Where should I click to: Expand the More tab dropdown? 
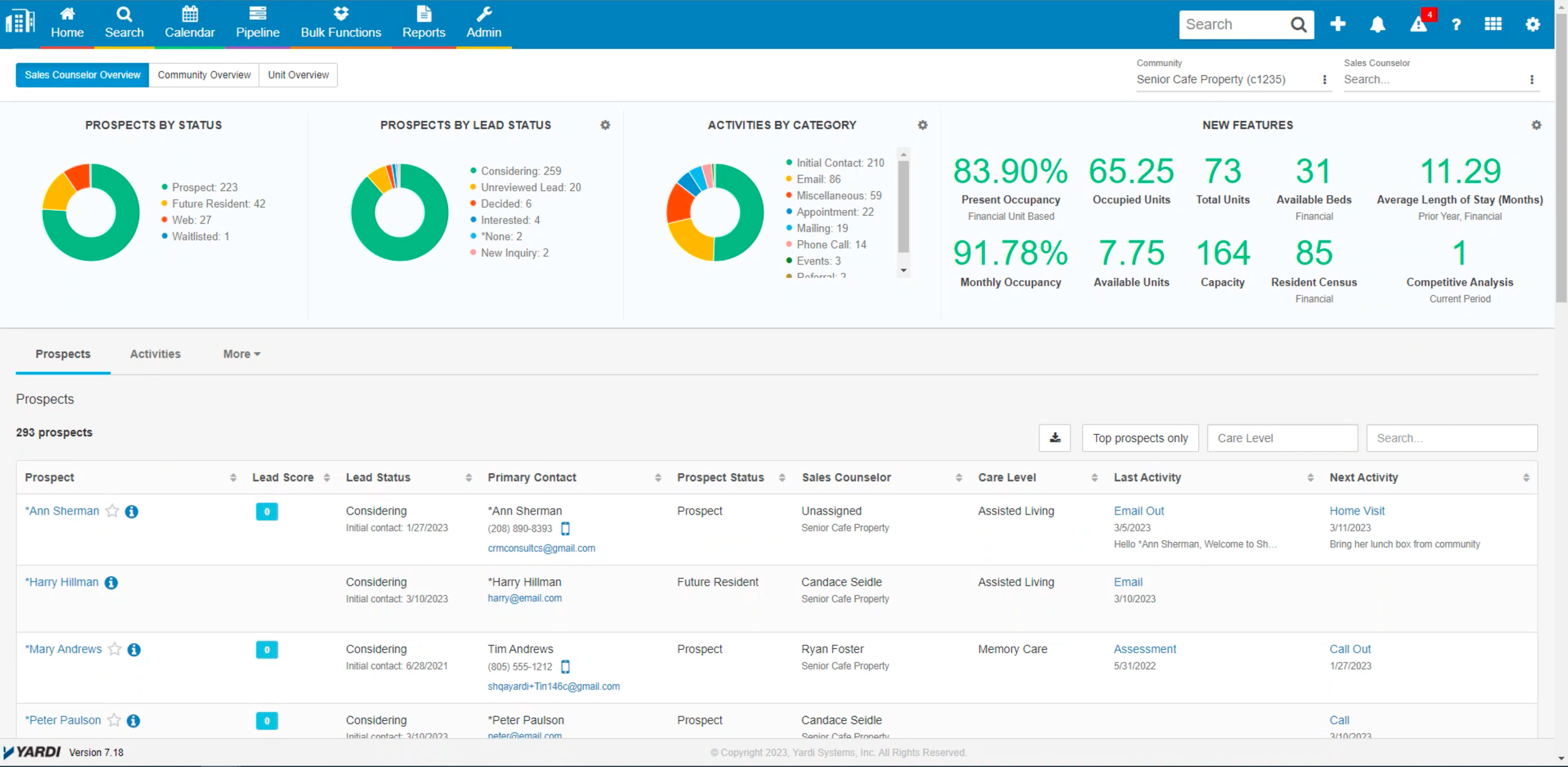click(241, 354)
